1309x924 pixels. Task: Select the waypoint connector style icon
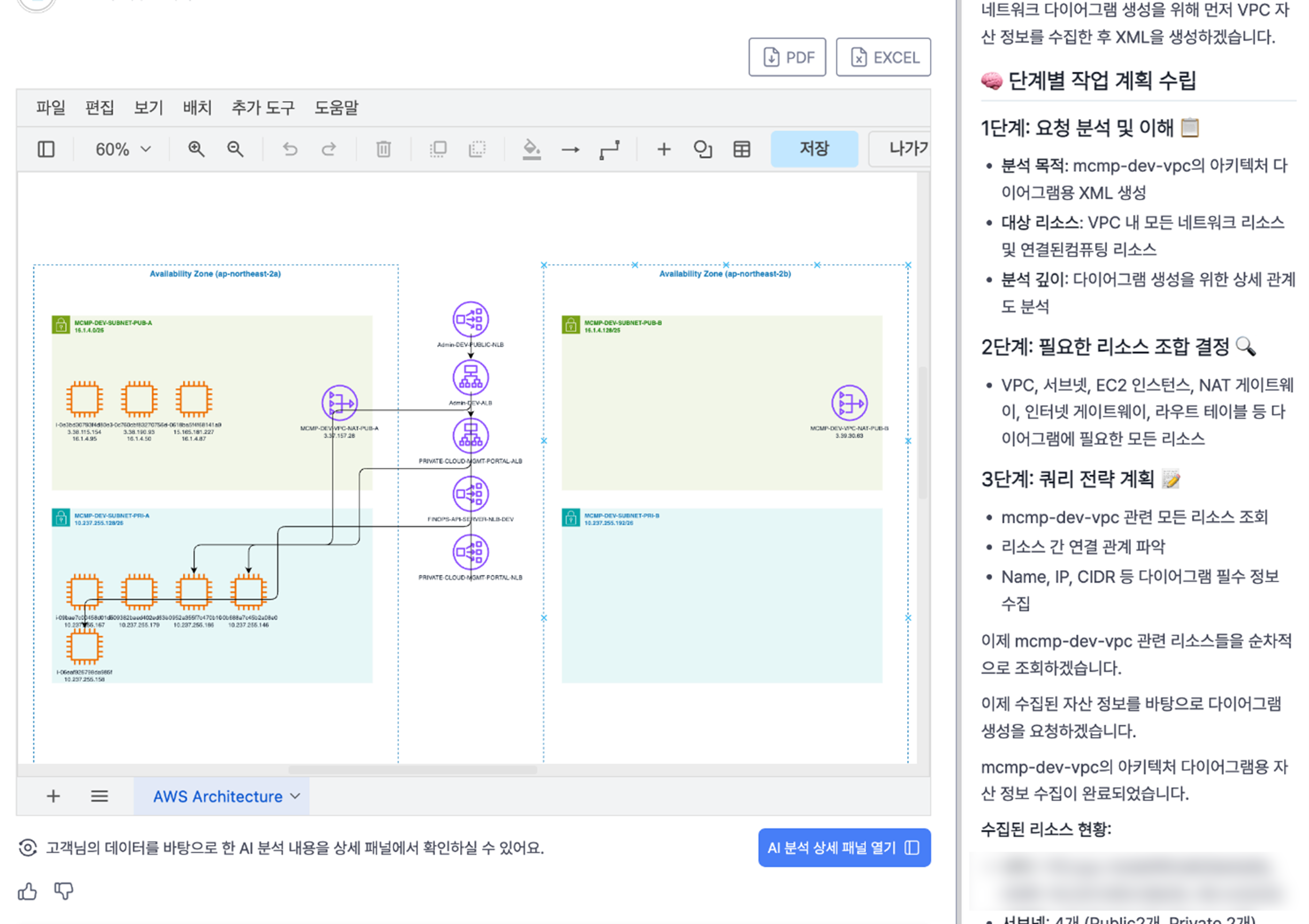click(x=609, y=149)
